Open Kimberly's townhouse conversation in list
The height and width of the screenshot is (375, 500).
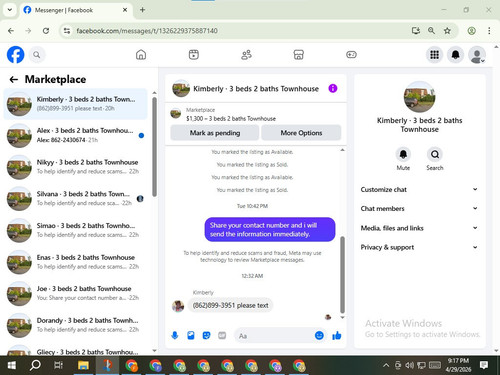pyautogui.click(x=75, y=104)
